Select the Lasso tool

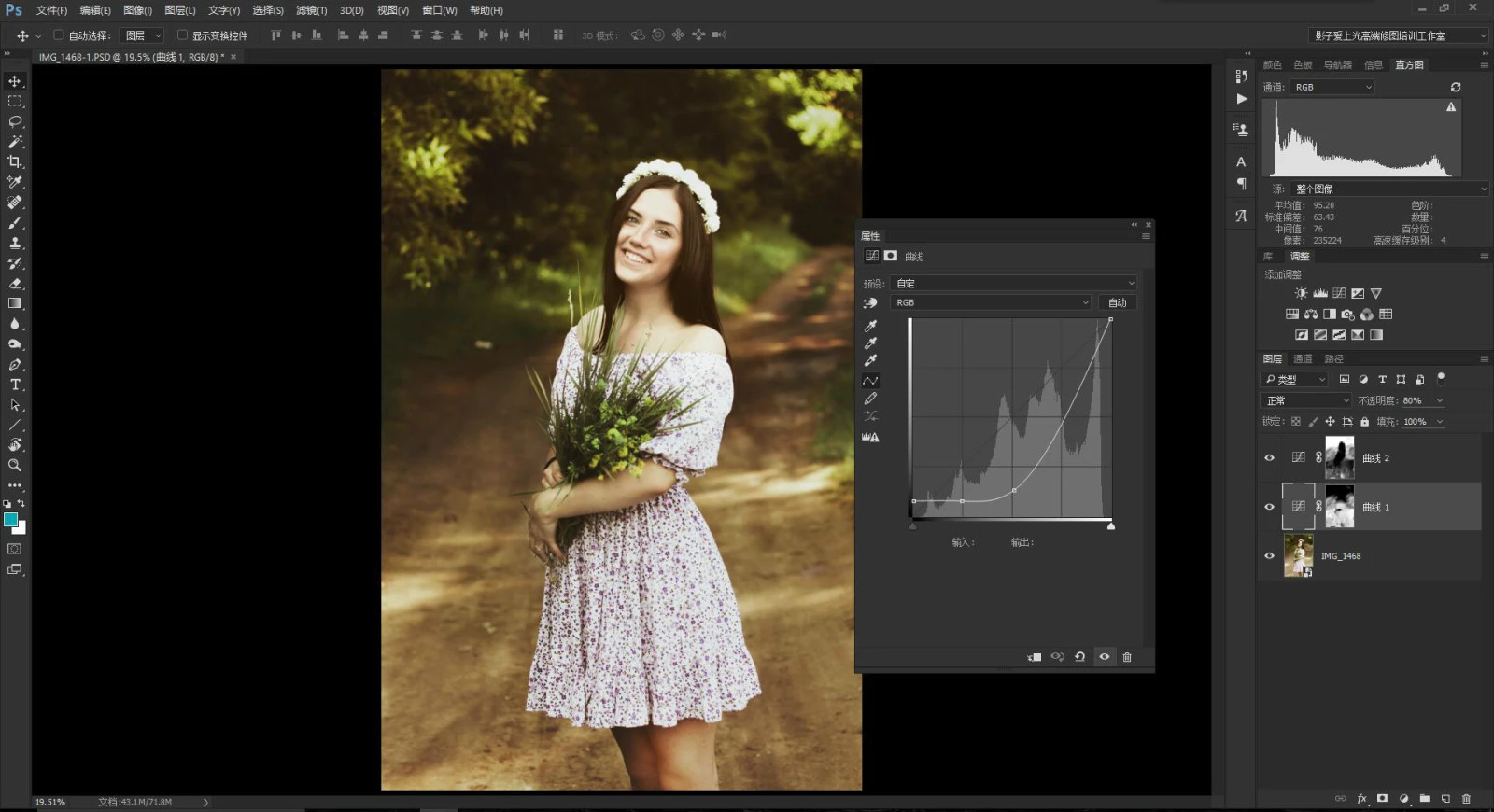click(15, 121)
